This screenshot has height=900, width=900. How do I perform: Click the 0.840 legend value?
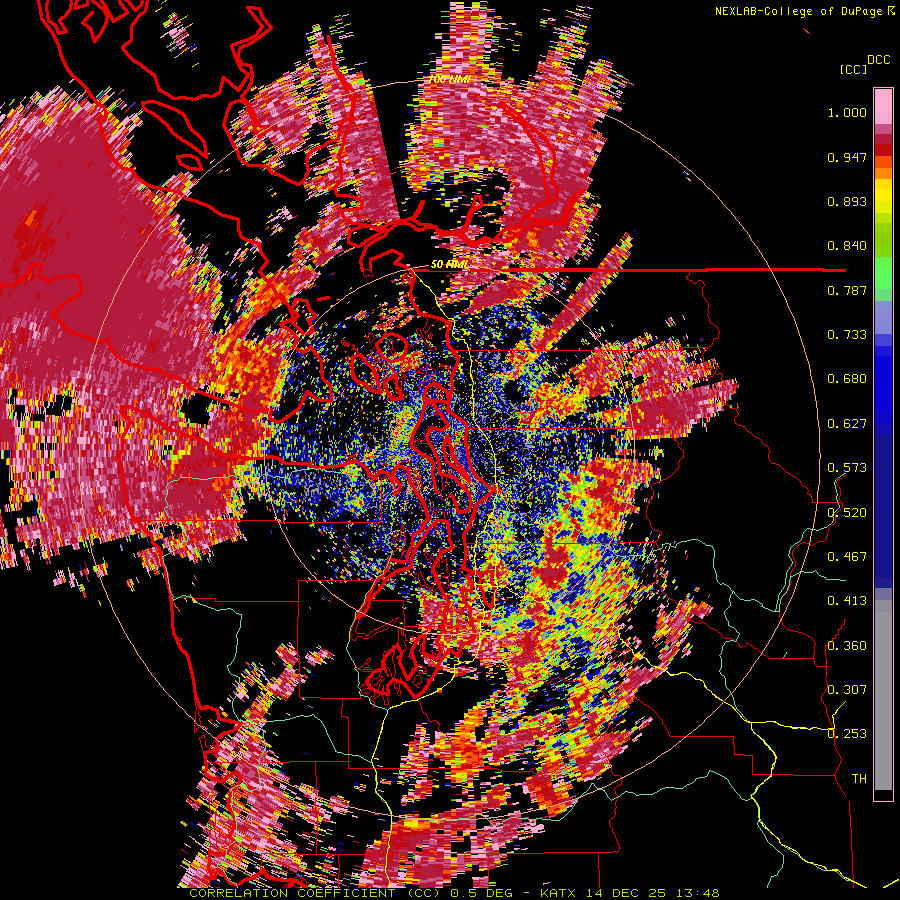847,246
